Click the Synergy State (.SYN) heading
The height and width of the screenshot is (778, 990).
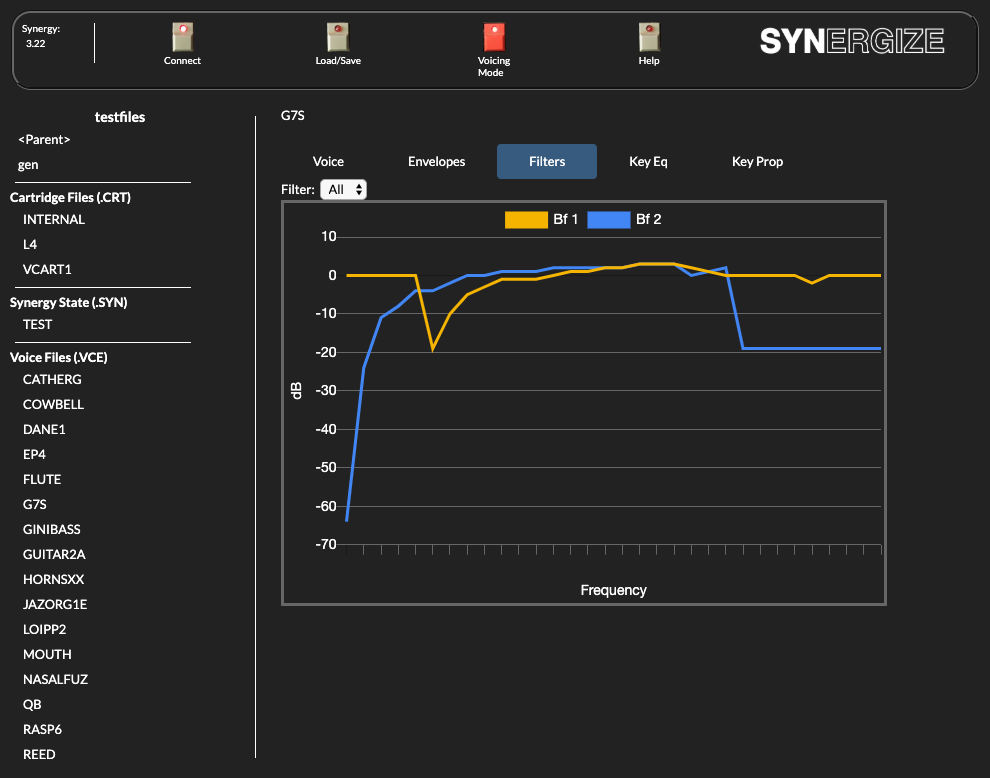[69, 302]
